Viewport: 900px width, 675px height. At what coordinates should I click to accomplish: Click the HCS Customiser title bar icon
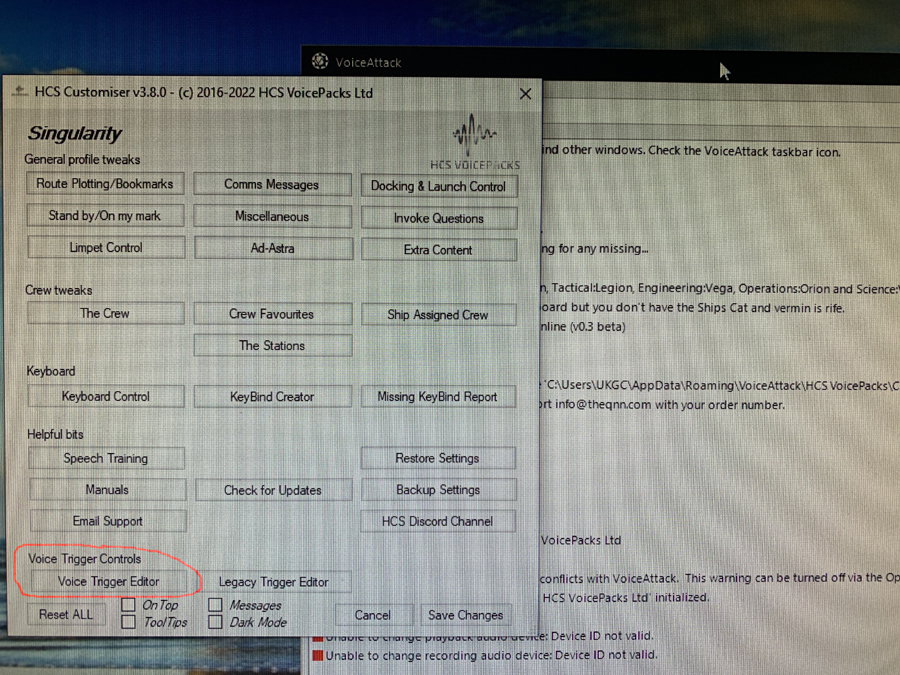20,91
